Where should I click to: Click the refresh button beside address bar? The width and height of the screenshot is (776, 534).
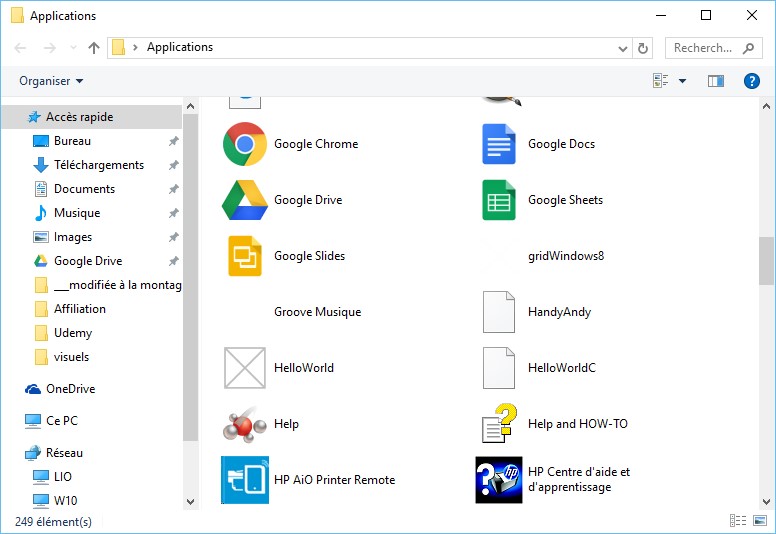point(643,48)
